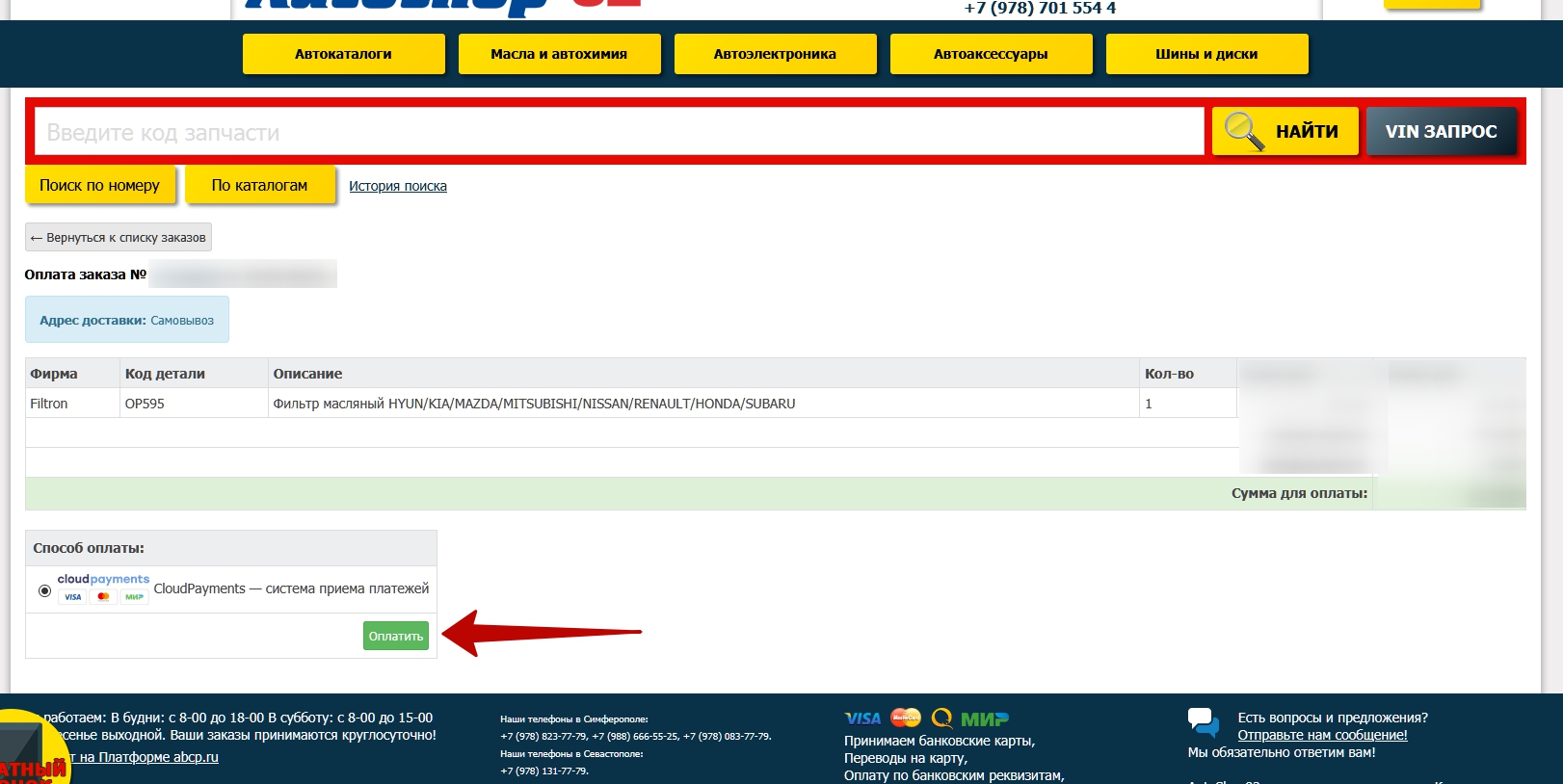This screenshot has width=1563, height=784.
Task: Click the footer QIWI logo
Action: [x=941, y=719]
